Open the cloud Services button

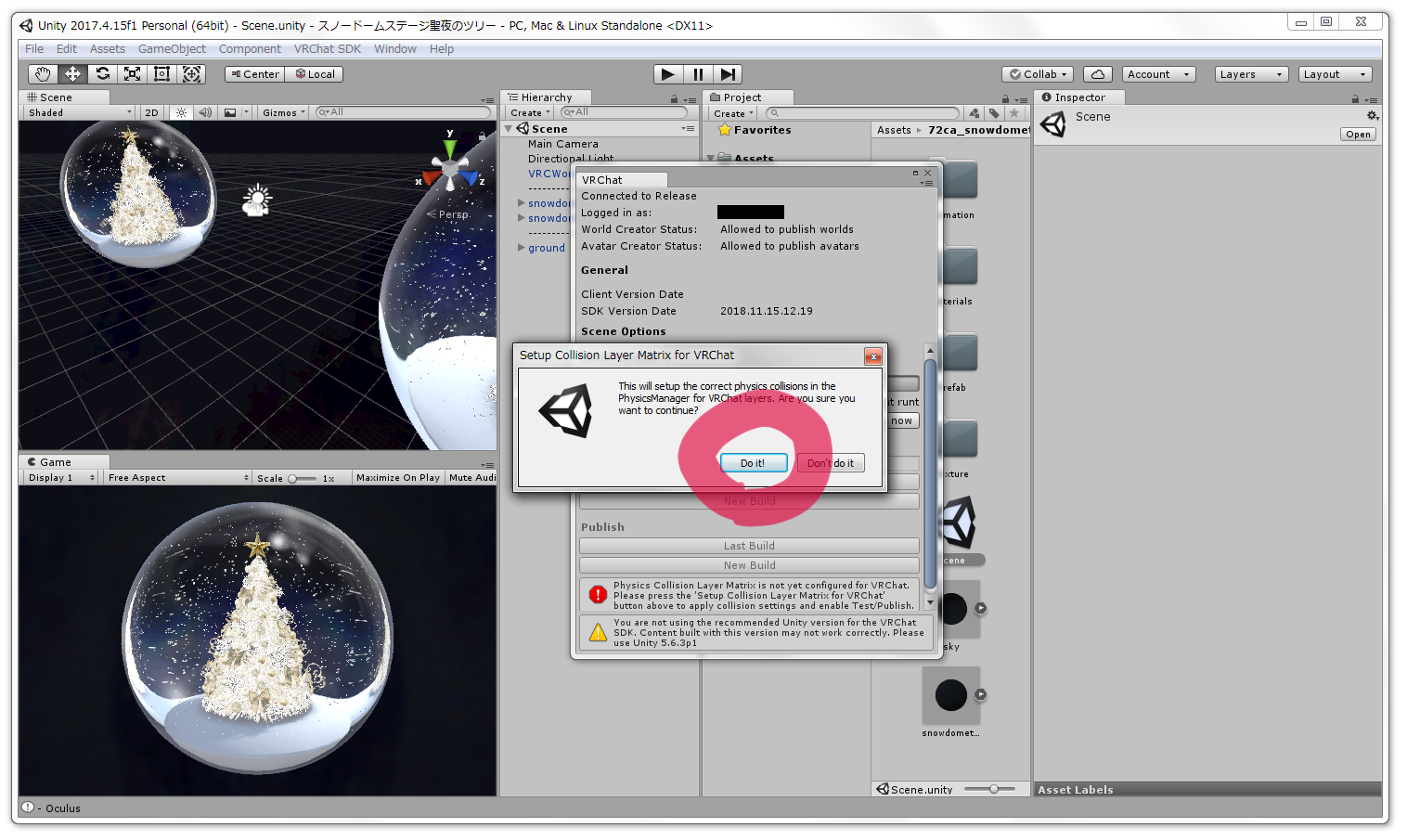click(1098, 74)
